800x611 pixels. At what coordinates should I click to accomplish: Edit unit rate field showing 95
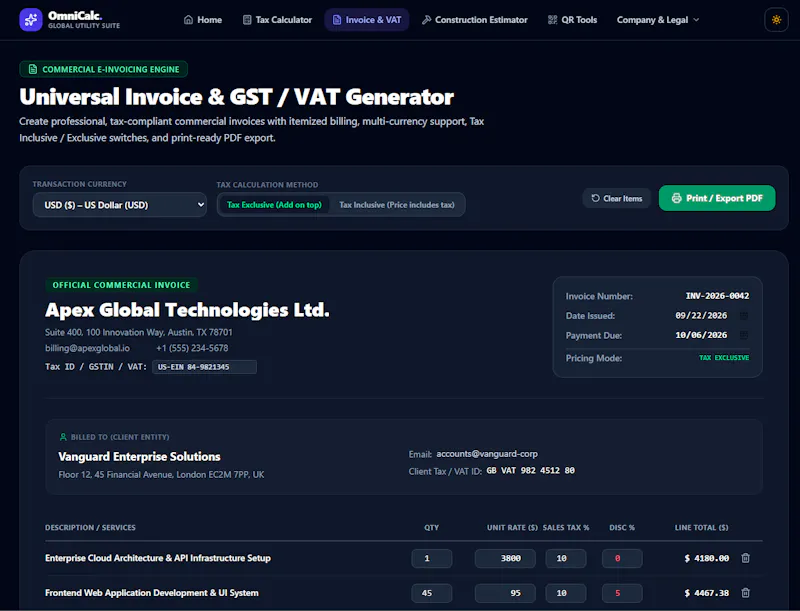[x=505, y=593]
